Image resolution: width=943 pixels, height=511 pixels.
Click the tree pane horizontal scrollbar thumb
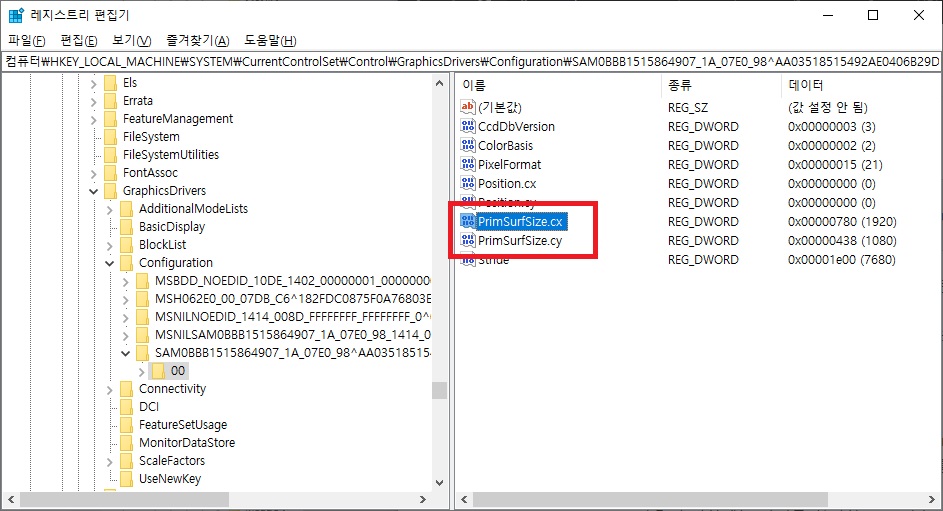pos(124,500)
